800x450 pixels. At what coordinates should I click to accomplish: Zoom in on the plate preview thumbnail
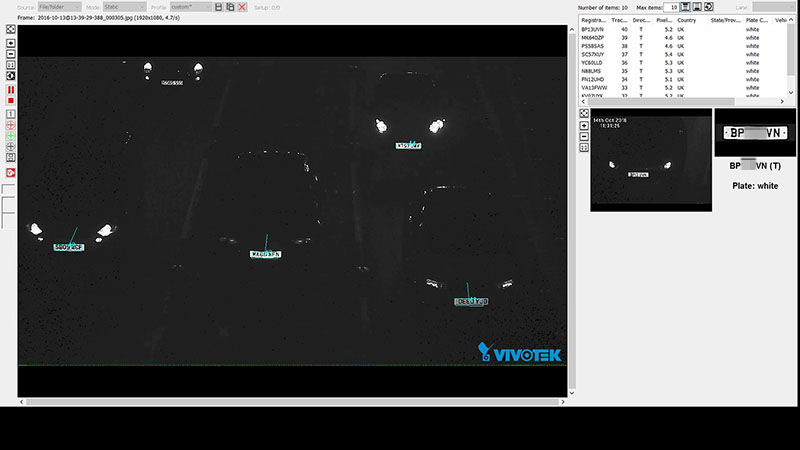pos(584,126)
